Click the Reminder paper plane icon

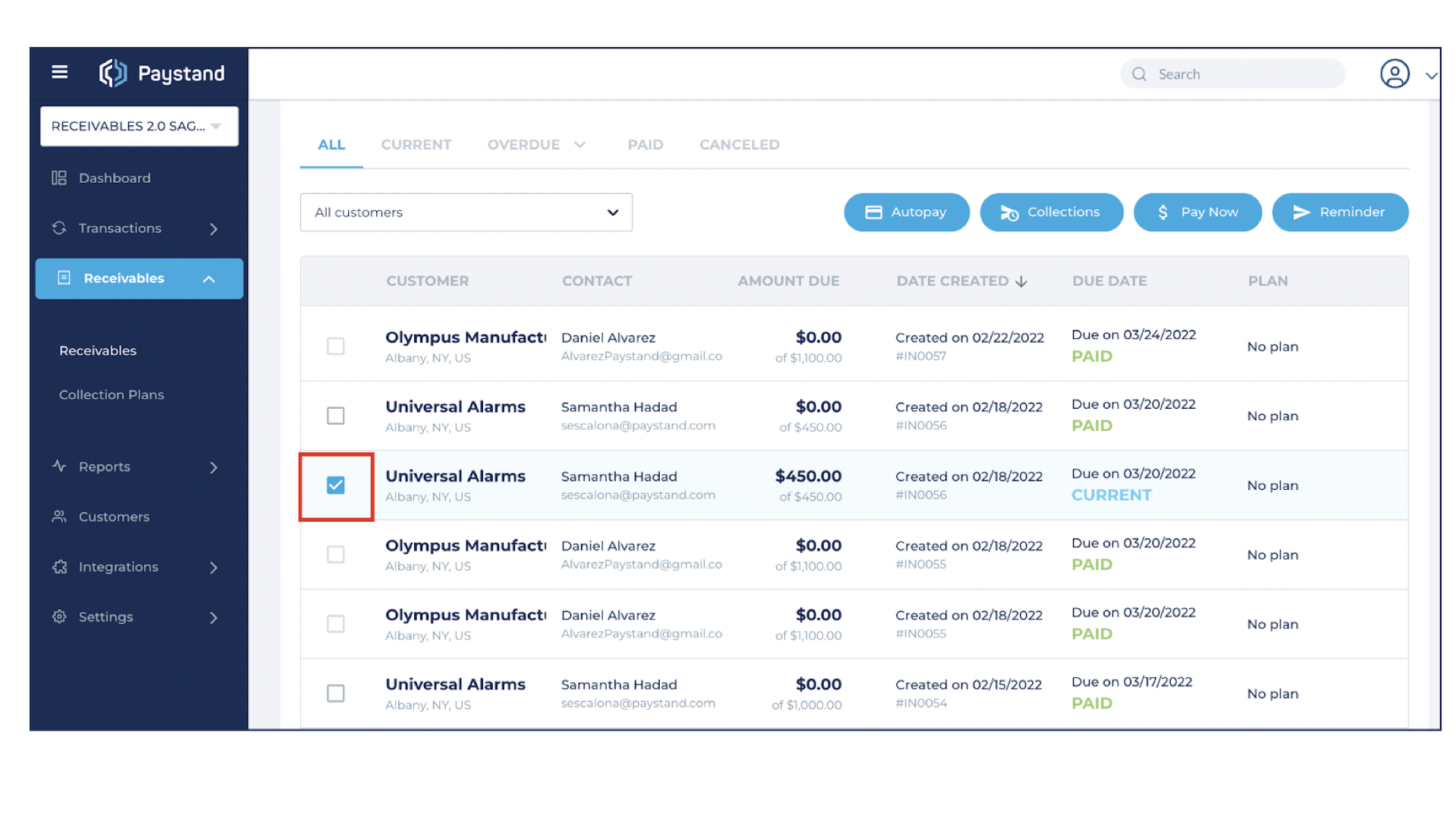[1301, 212]
